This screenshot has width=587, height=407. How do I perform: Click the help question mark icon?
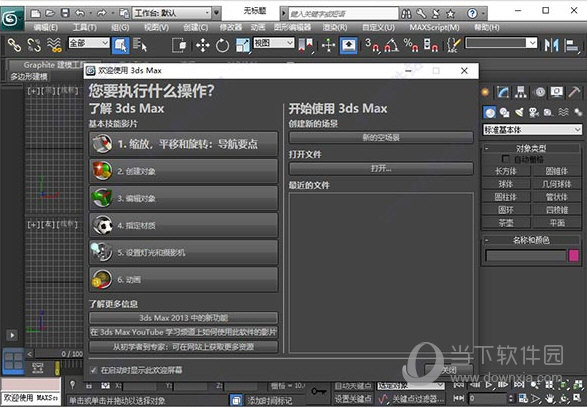[x=472, y=14]
